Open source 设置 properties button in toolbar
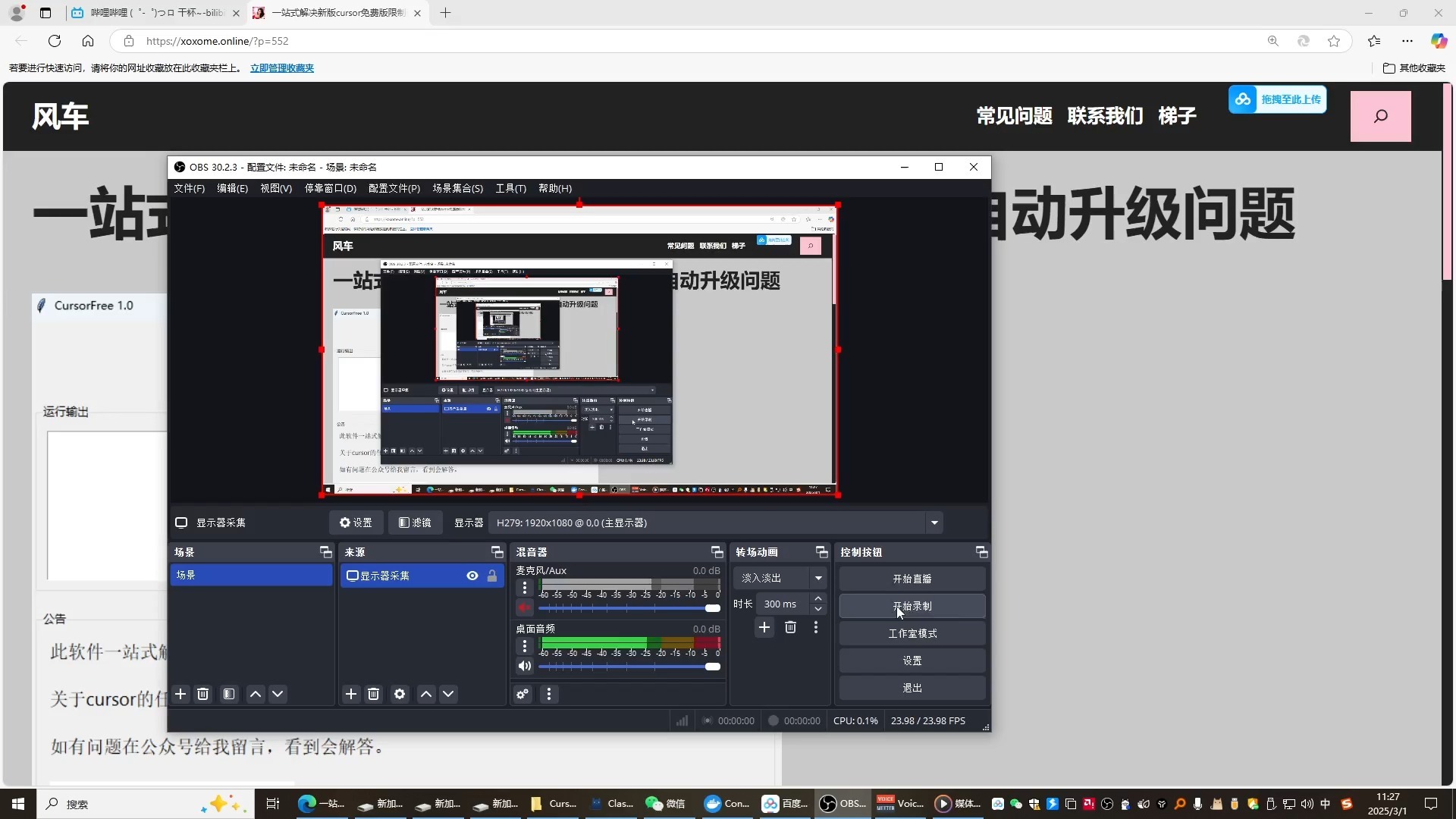 click(356, 522)
